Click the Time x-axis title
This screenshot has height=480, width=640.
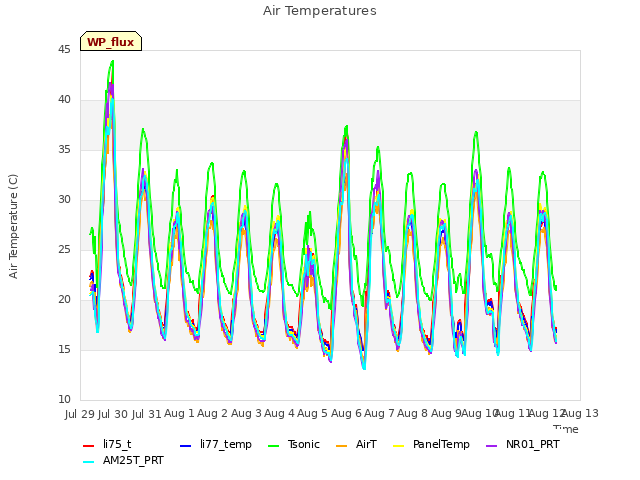566,429
